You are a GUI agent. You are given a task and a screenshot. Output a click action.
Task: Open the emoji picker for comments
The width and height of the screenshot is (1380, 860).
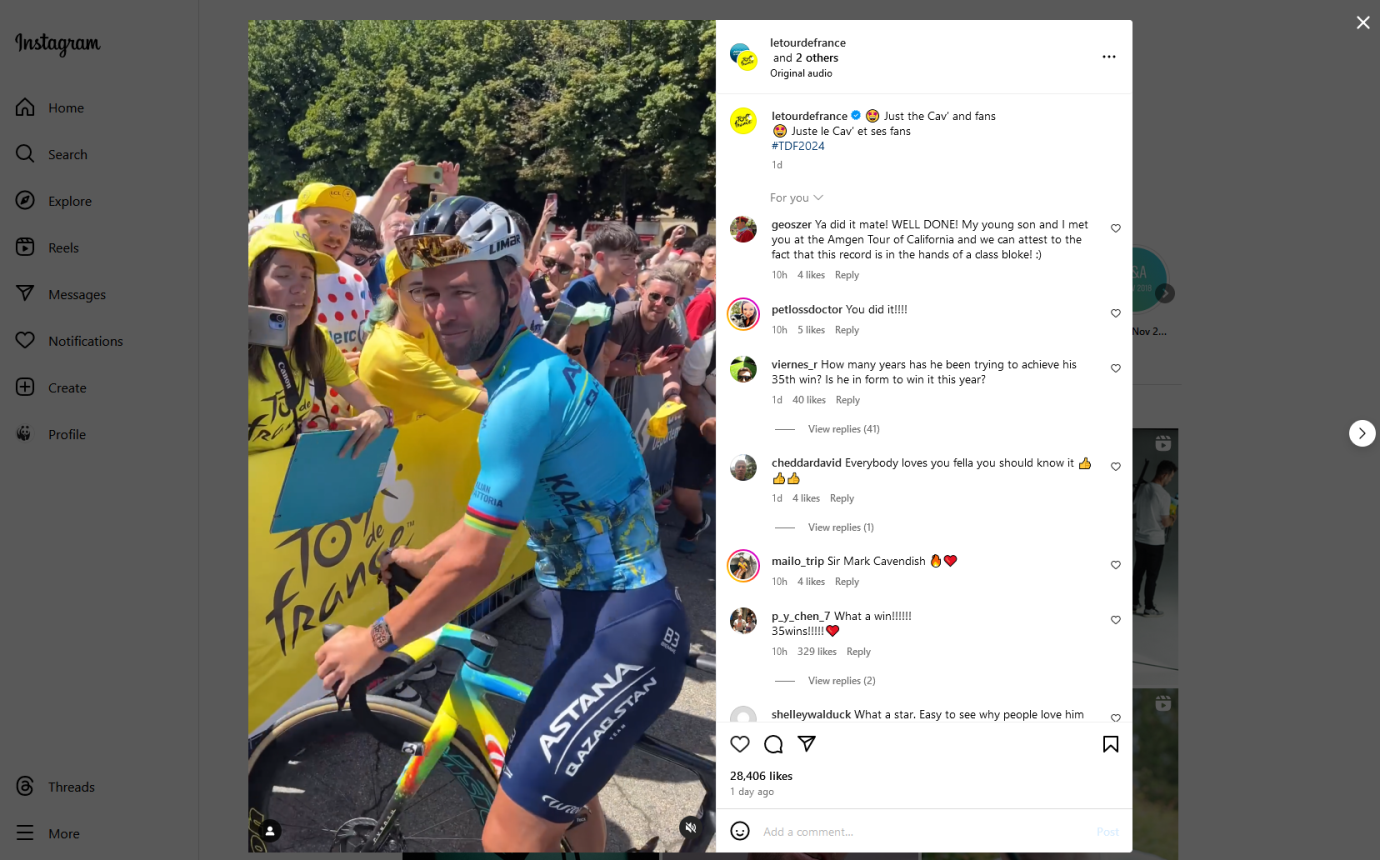740,831
